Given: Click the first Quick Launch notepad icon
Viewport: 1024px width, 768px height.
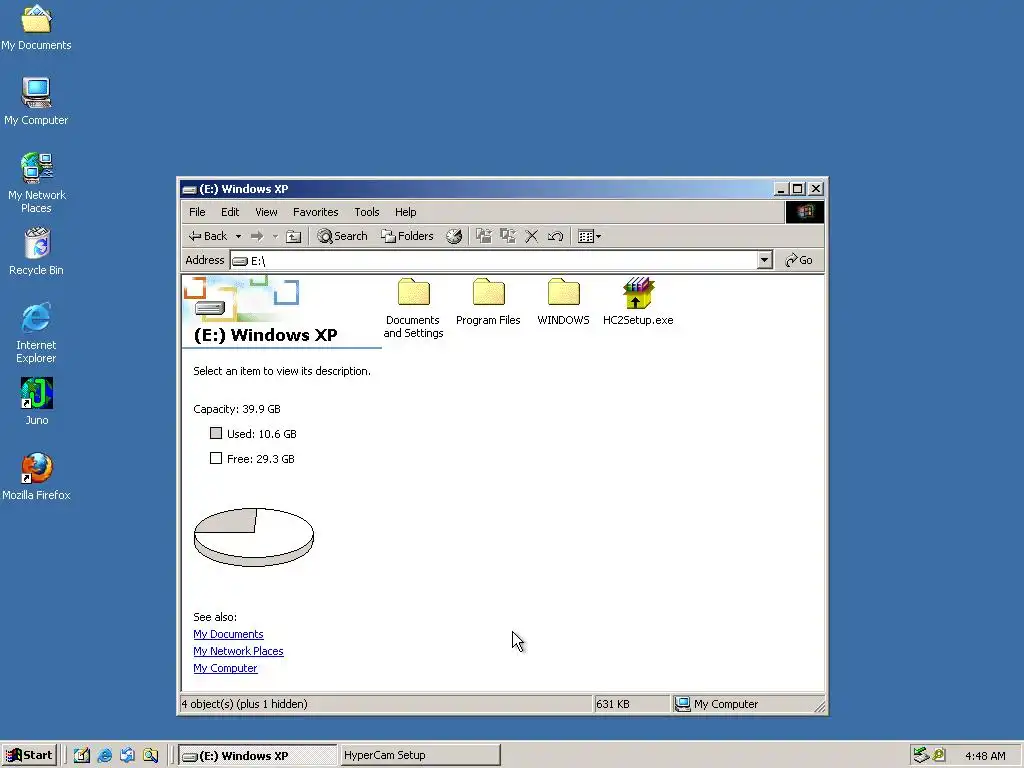Looking at the screenshot, I should coord(82,755).
